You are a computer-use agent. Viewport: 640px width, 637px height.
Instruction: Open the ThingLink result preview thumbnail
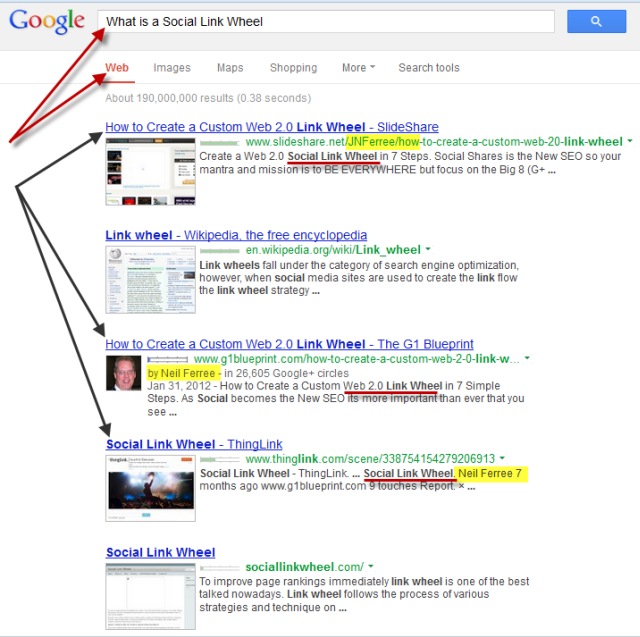pos(151,488)
